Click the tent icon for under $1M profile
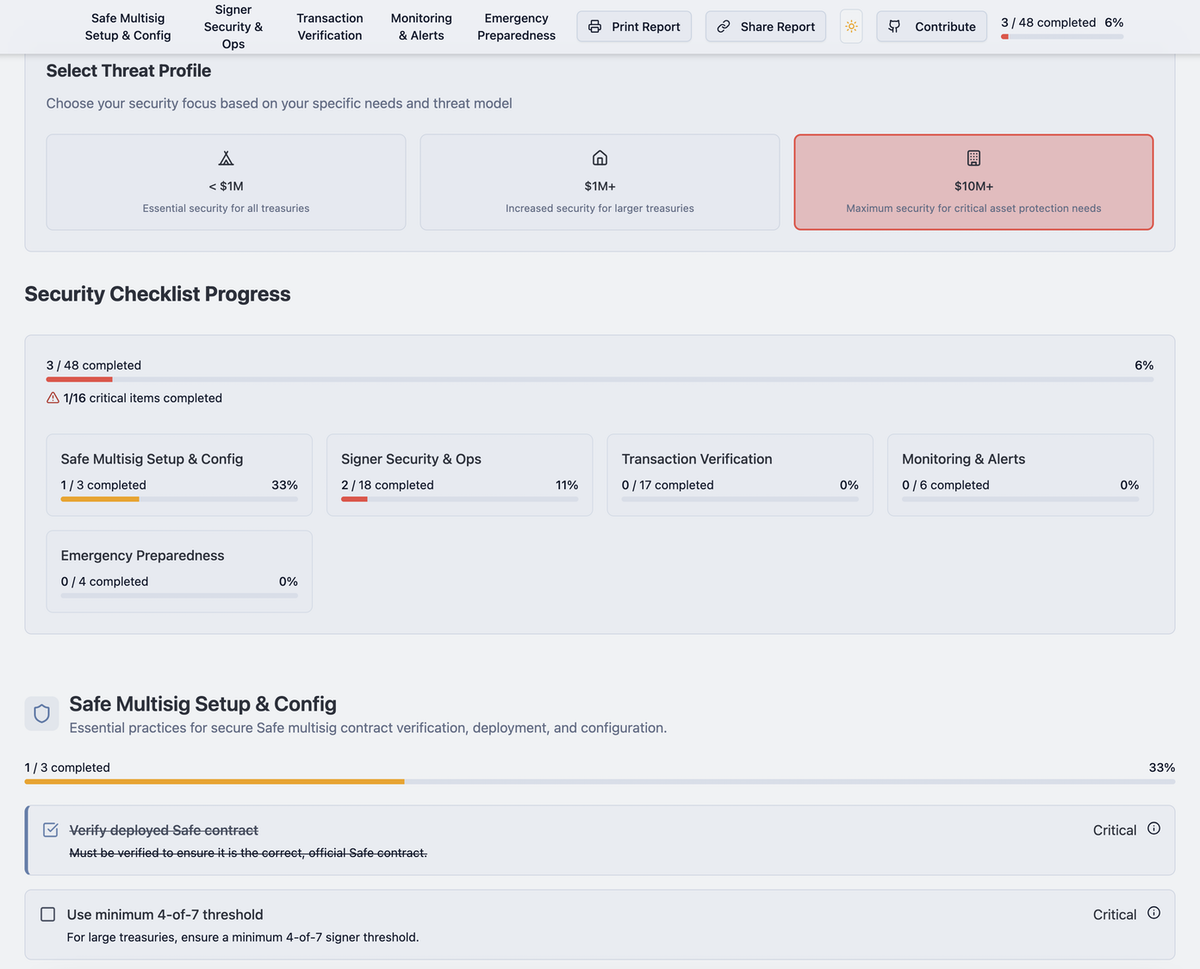1200x969 pixels. pos(226,158)
